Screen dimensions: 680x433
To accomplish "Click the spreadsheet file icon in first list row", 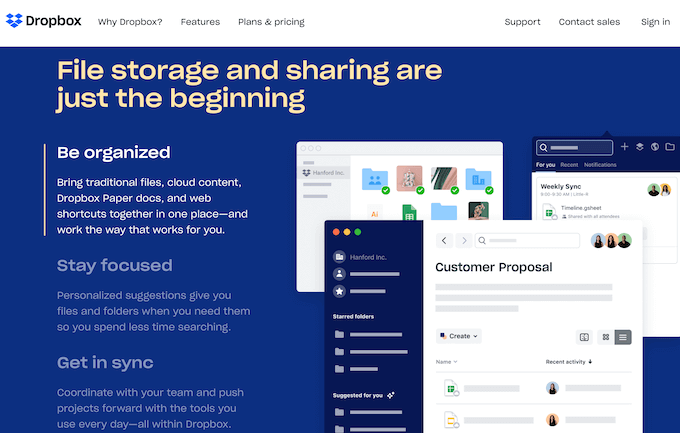I will 451,388.
